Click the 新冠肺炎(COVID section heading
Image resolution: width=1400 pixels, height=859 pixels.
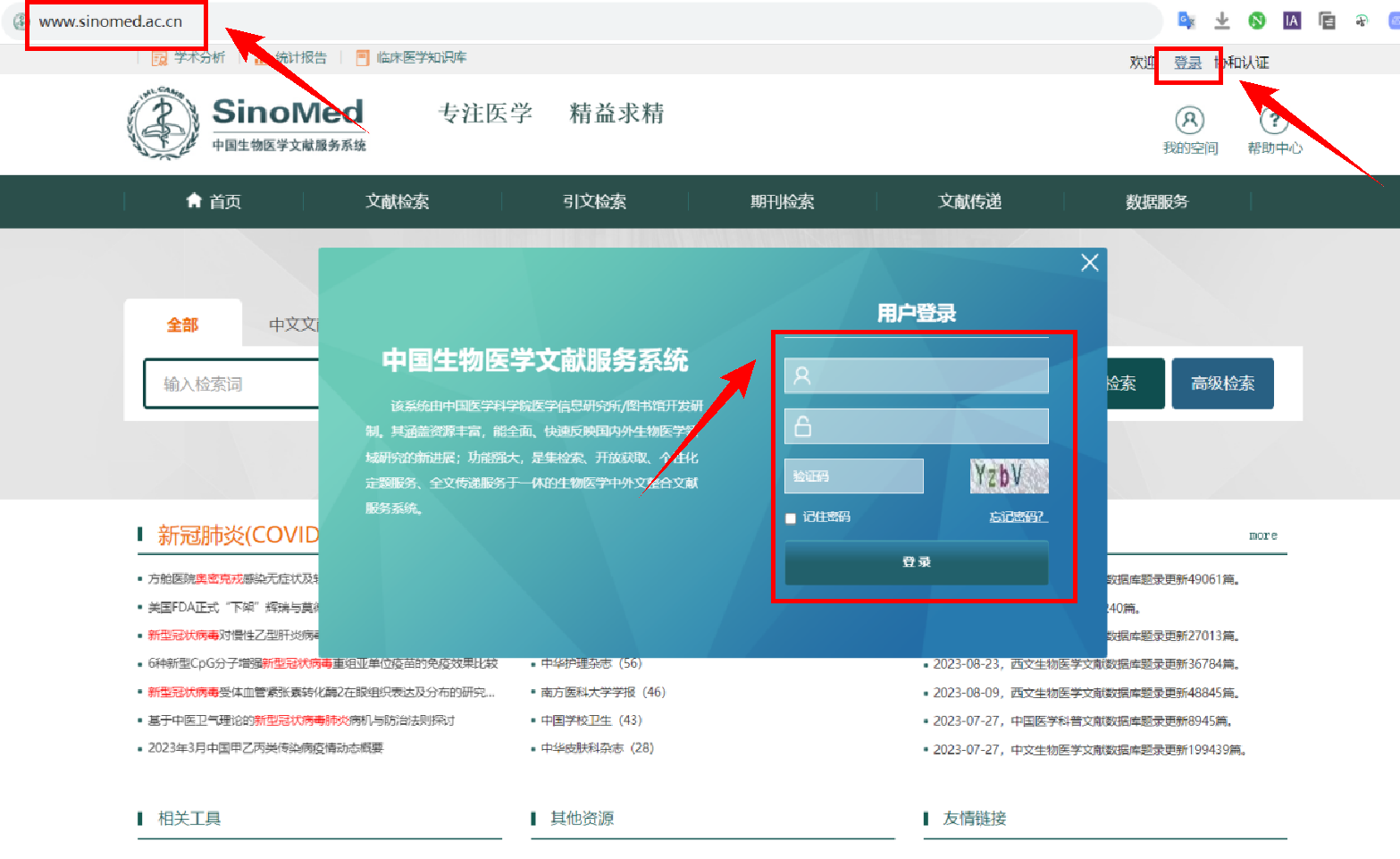(238, 535)
